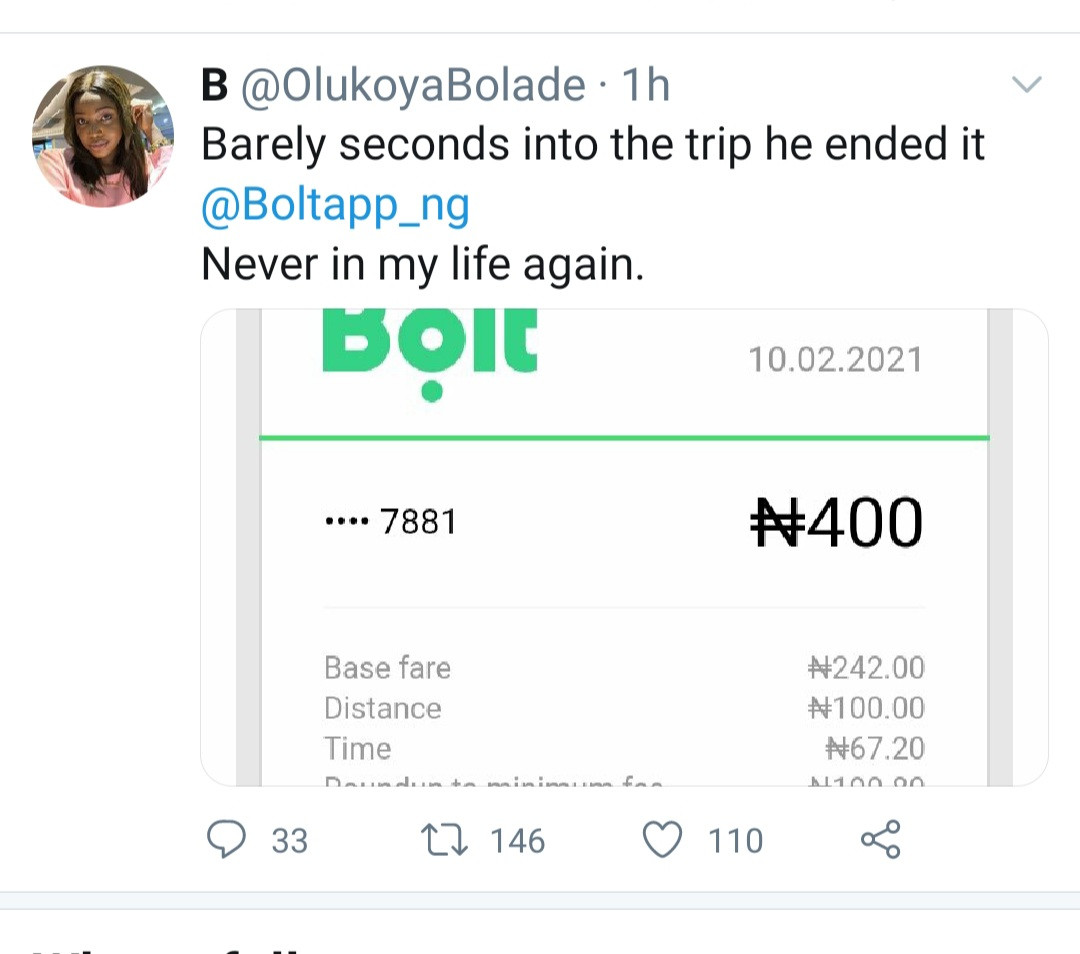Select the card ending in 7881
The image size is (1080, 954).
pyautogui.click(x=391, y=522)
